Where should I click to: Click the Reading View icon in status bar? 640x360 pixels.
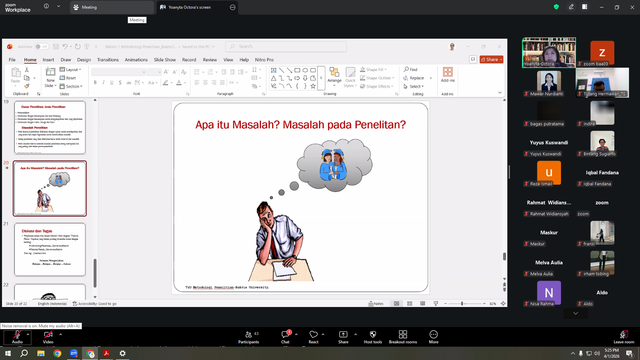tap(422, 304)
